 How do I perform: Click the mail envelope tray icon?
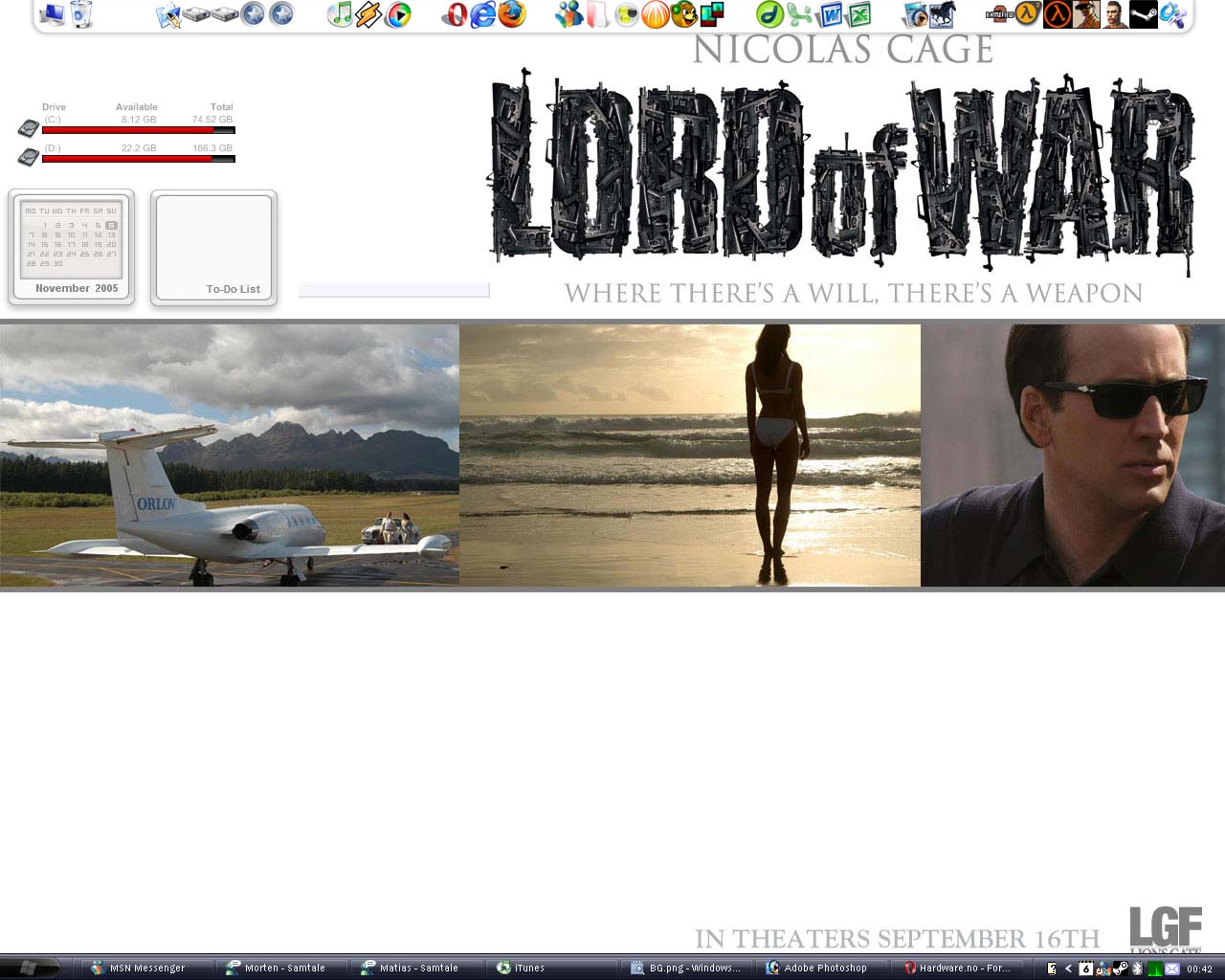[x=1172, y=969]
